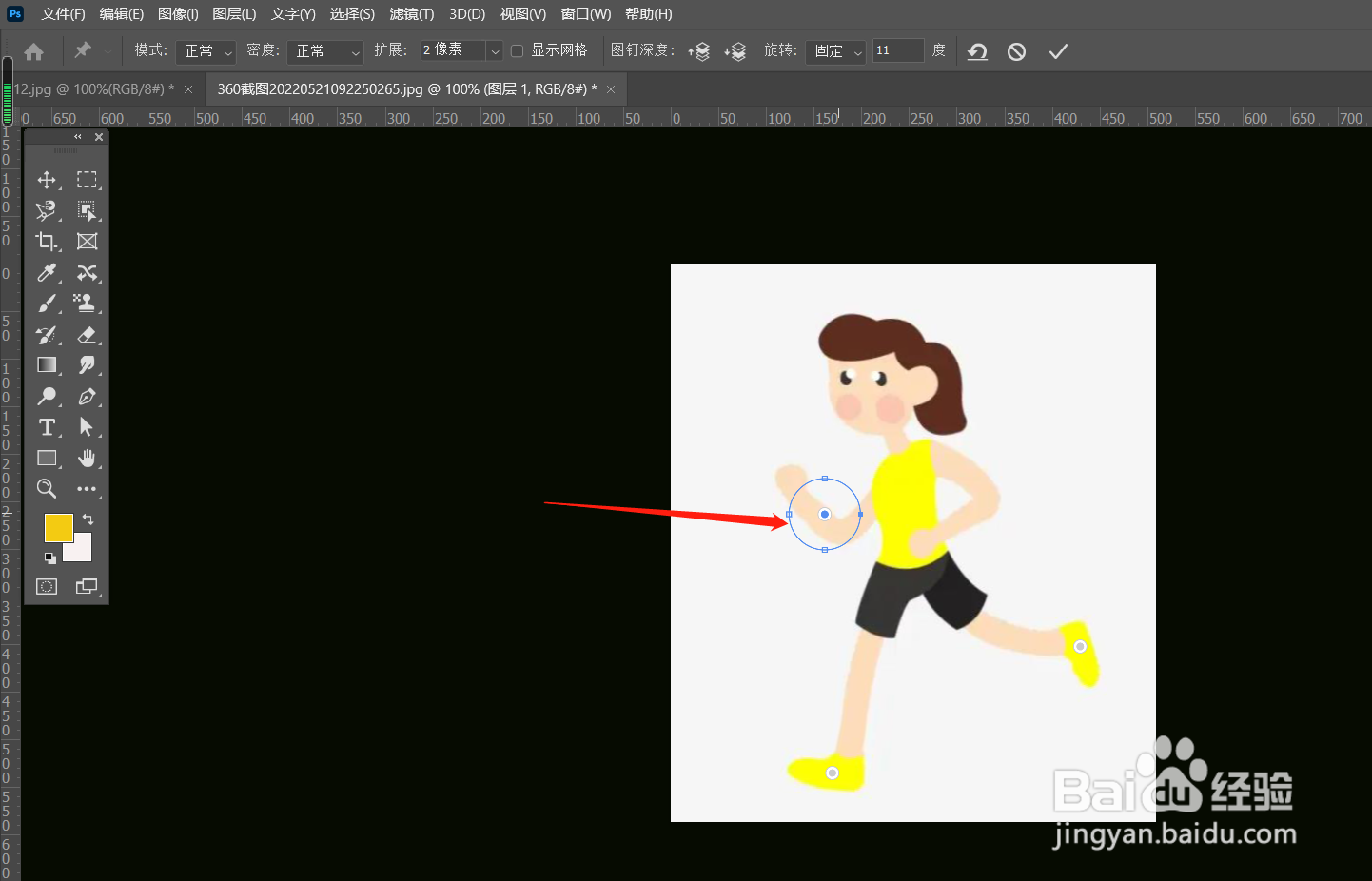Select the Rectangular Marquee tool

pyautogui.click(x=88, y=180)
